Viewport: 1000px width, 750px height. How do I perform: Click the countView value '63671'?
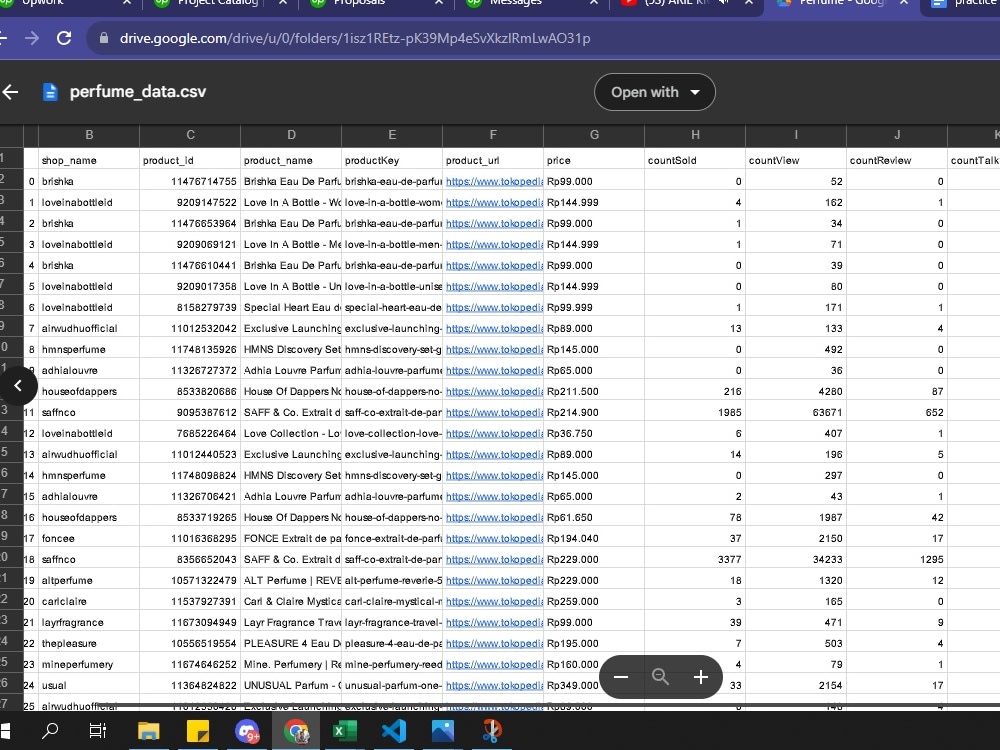796,412
